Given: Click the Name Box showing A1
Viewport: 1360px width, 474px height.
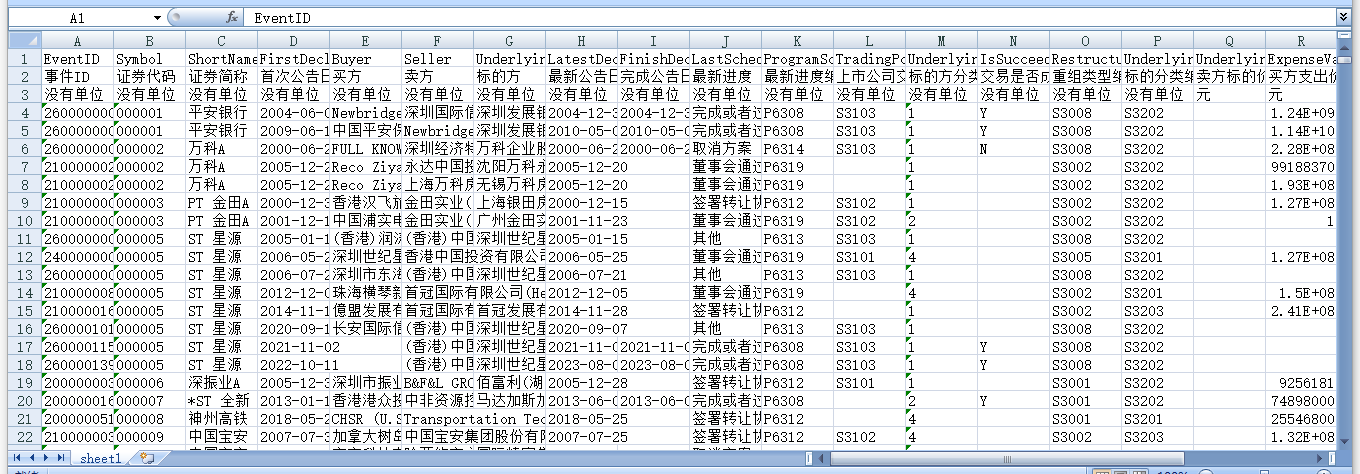Looking at the screenshot, I should point(78,18).
